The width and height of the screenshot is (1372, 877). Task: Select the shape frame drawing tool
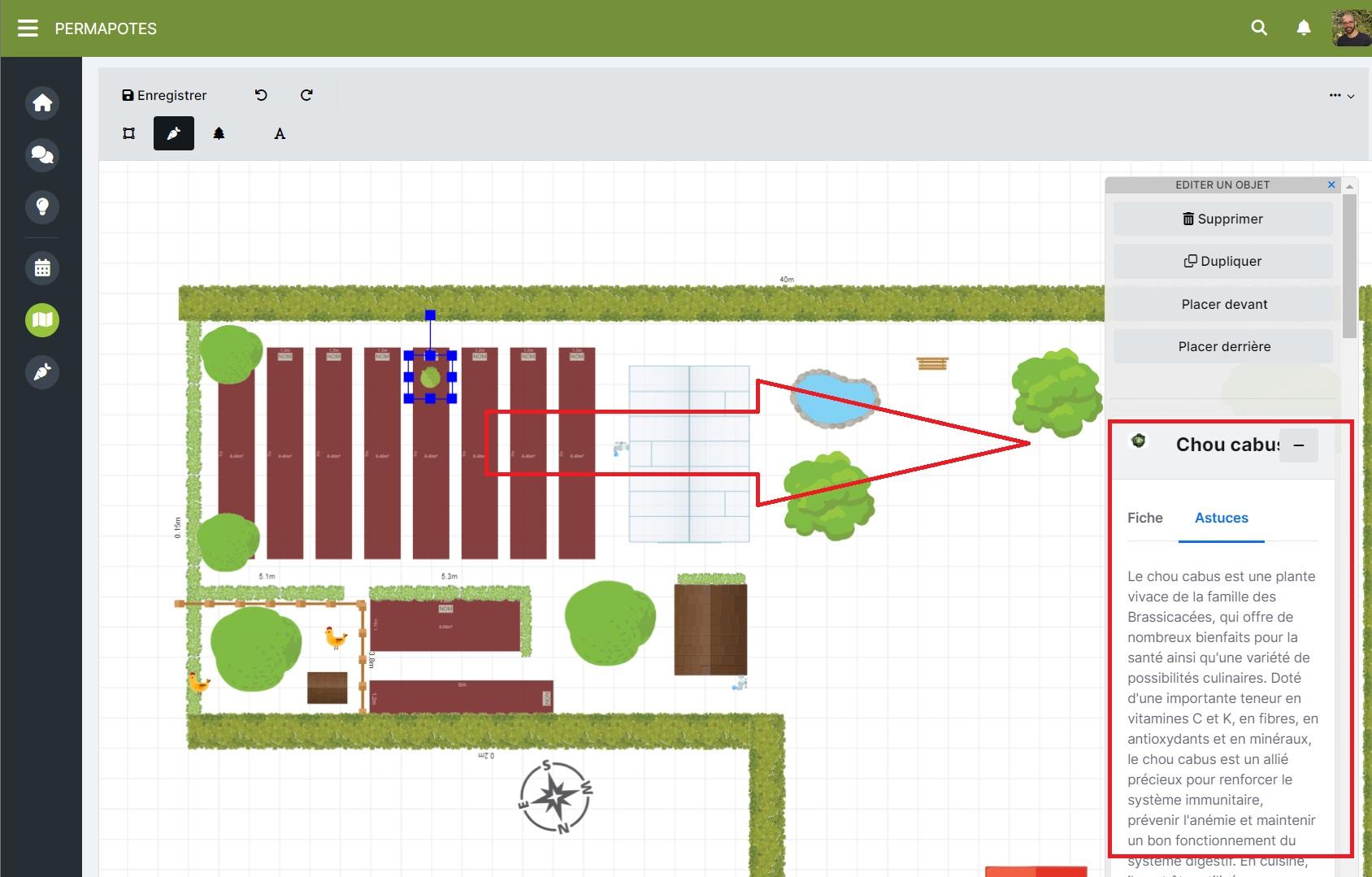click(x=129, y=134)
